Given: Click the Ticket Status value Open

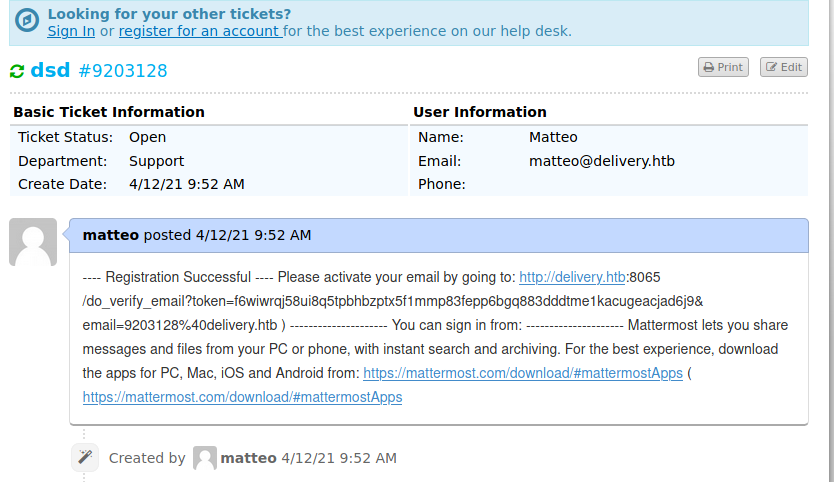Looking at the screenshot, I should (147, 137).
